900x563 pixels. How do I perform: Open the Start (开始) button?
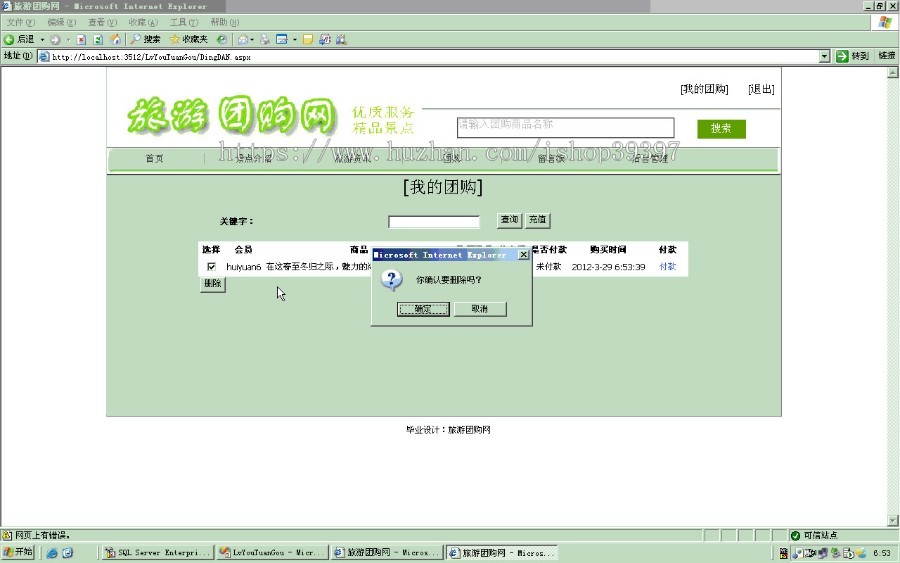(18, 552)
